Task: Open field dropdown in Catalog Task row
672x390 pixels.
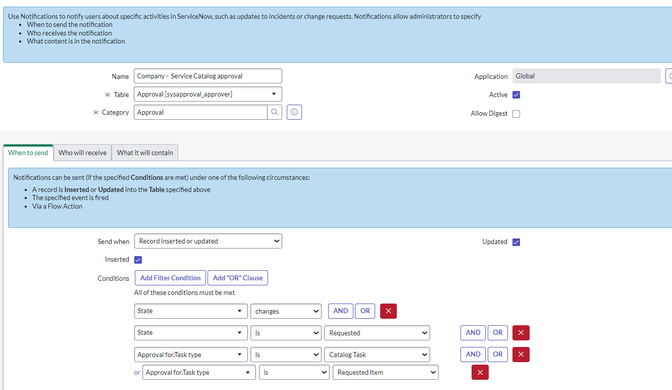Action: pyautogui.click(x=191, y=354)
